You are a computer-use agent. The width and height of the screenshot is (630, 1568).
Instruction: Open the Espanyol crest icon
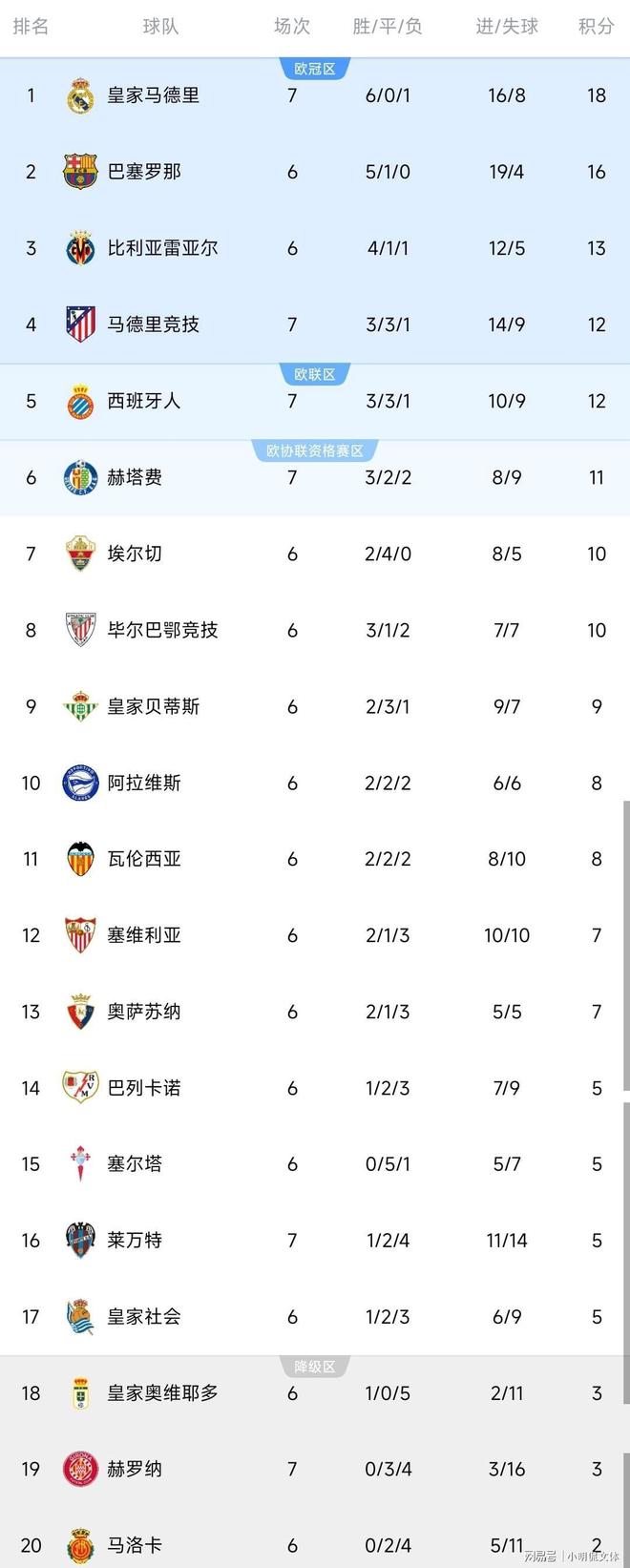click(x=80, y=401)
